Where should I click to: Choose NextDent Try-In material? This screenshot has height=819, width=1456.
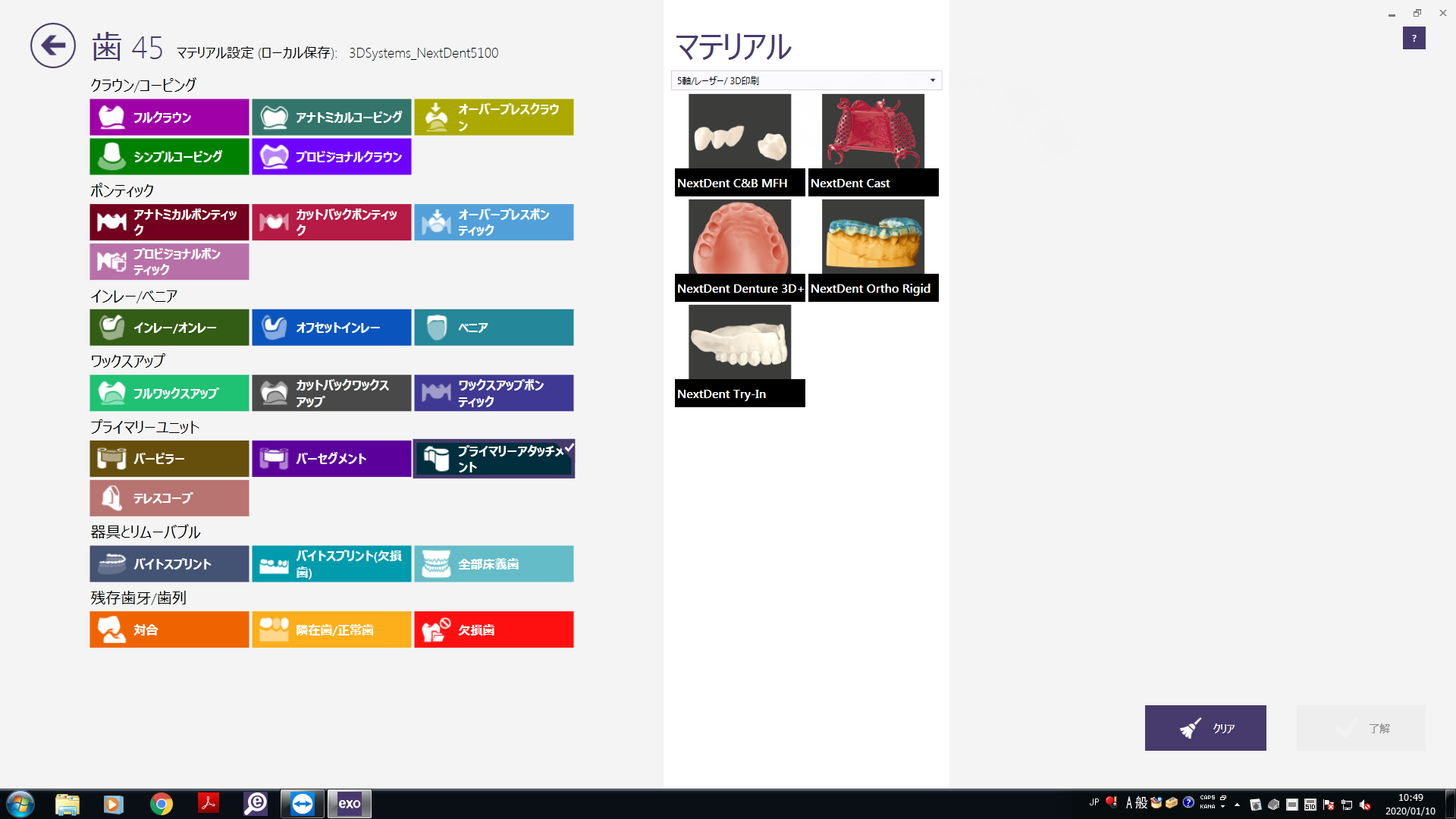click(739, 356)
